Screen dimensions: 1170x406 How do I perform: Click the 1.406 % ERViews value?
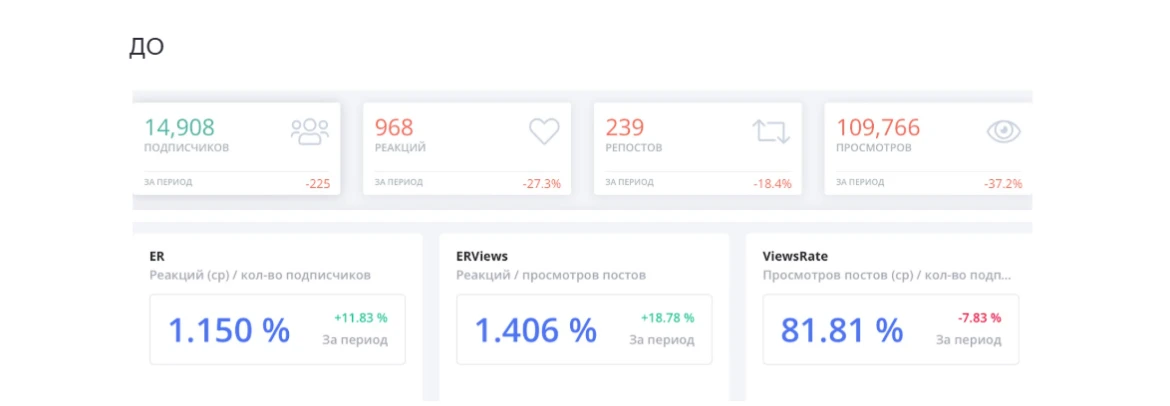[535, 329]
